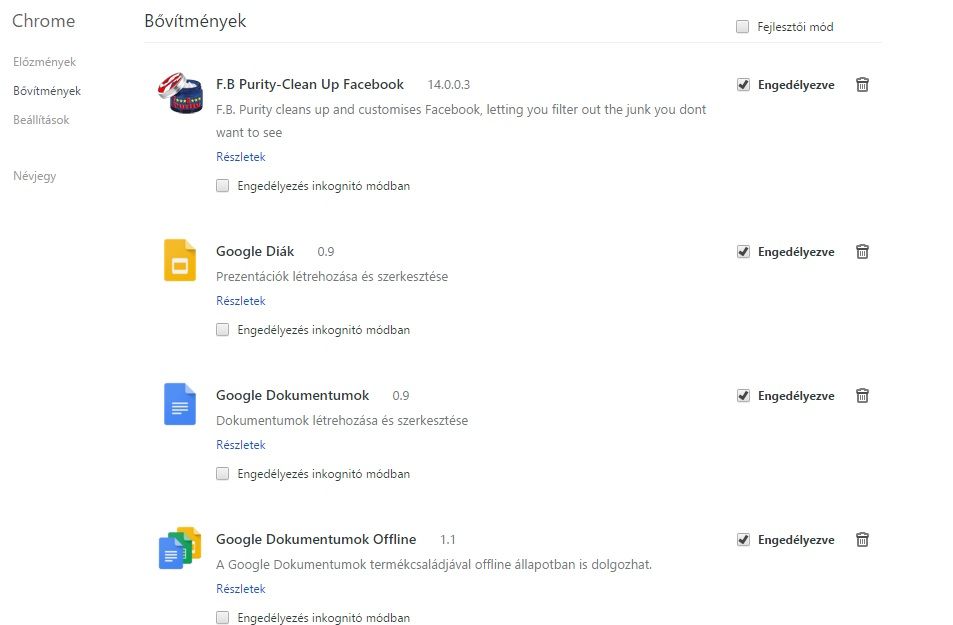
Task: Remove Google Dokumentumok using trash icon
Action: point(862,396)
